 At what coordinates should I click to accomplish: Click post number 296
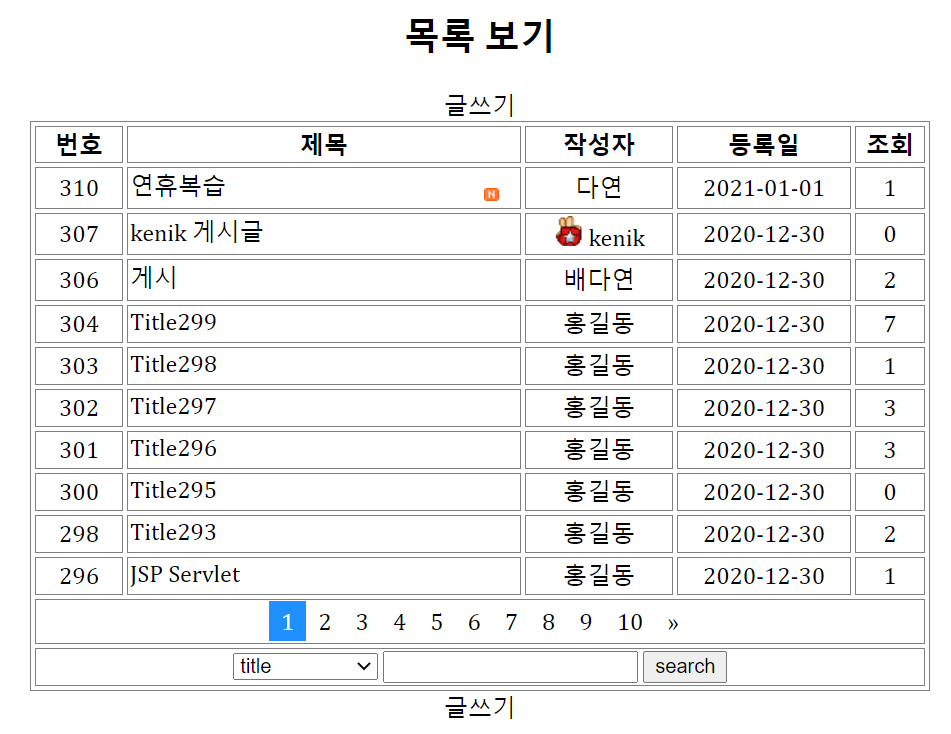coord(79,576)
